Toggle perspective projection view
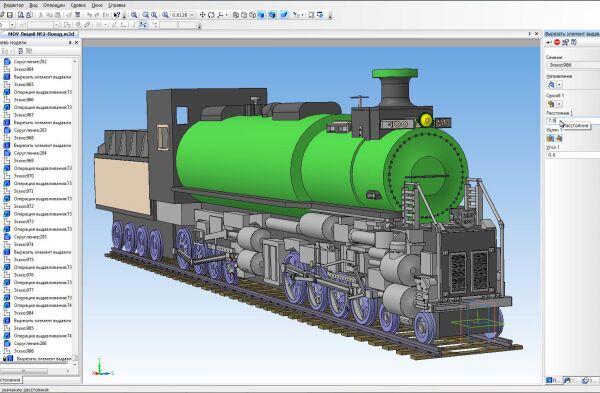 pos(284,15)
